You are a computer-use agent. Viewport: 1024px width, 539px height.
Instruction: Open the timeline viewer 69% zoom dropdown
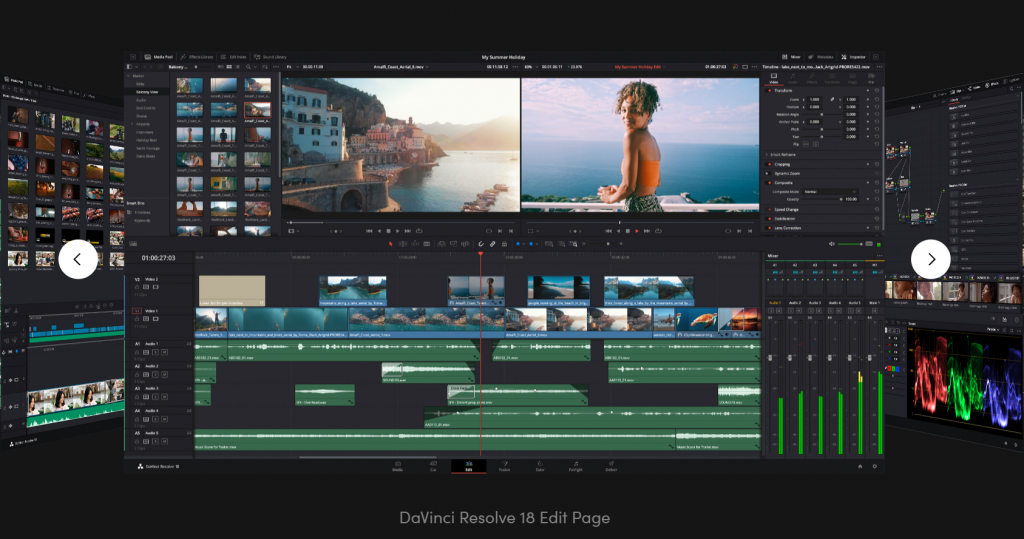(530, 67)
